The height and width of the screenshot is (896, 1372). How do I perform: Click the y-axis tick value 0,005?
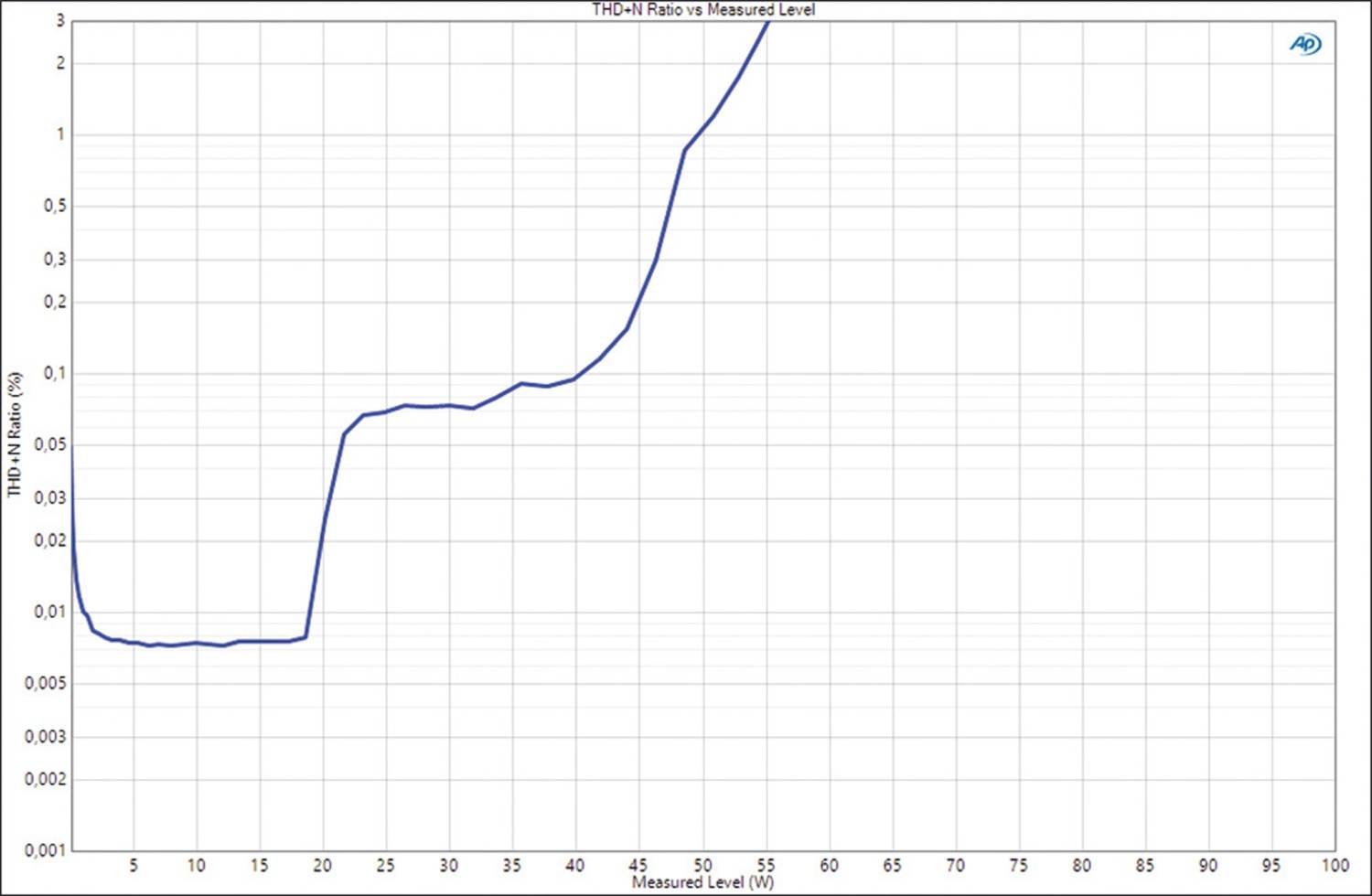coord(45,684)
